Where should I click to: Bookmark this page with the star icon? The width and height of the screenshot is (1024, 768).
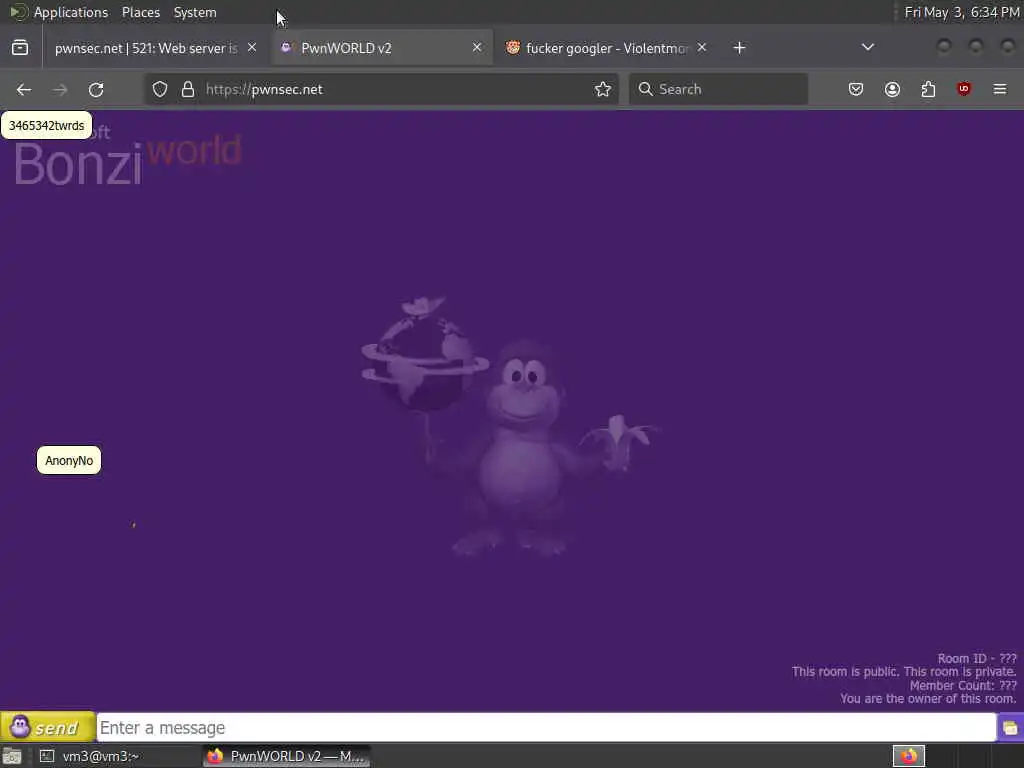point(603,89)
